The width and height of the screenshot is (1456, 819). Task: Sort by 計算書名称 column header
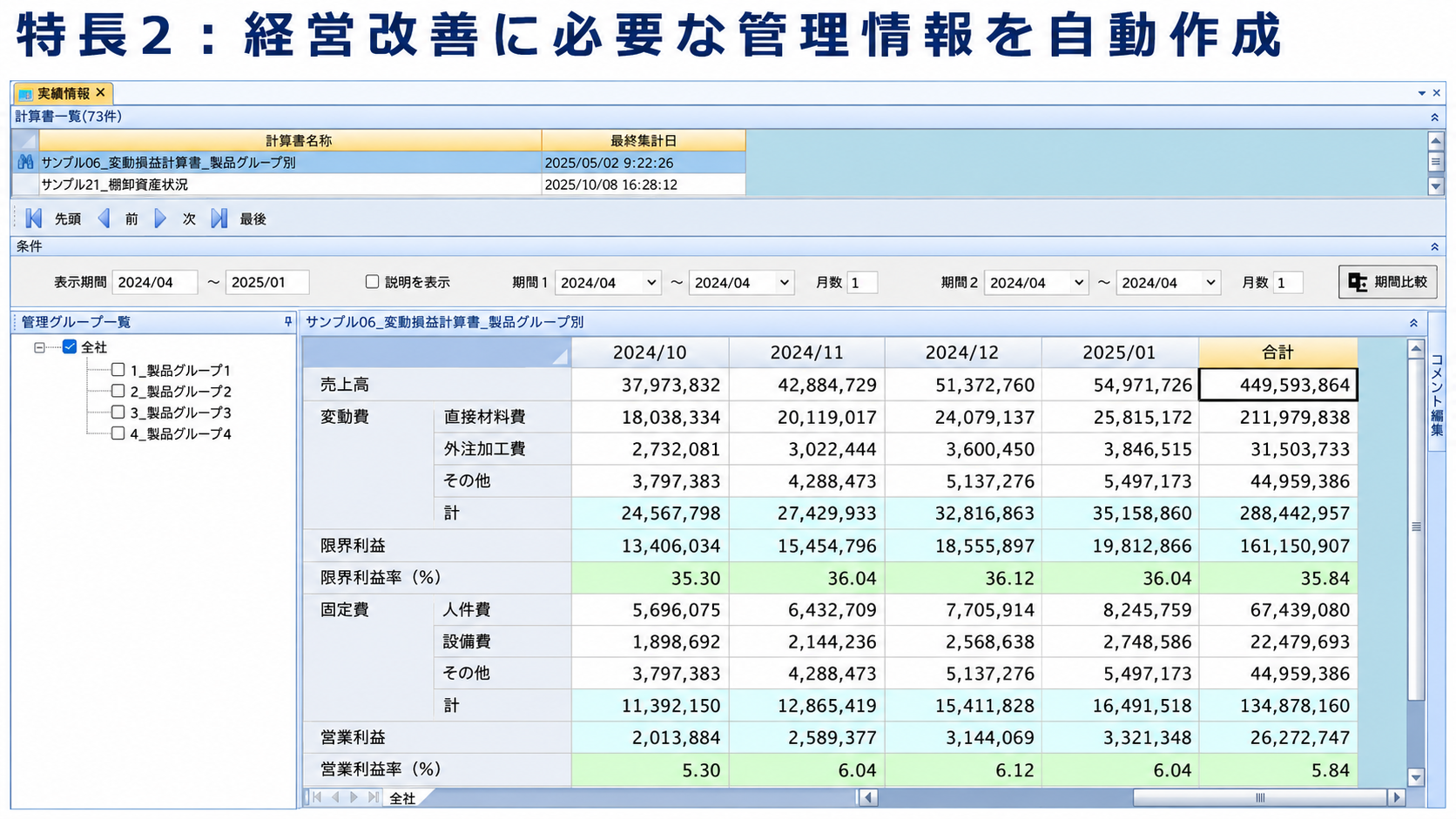click(291, 140)
